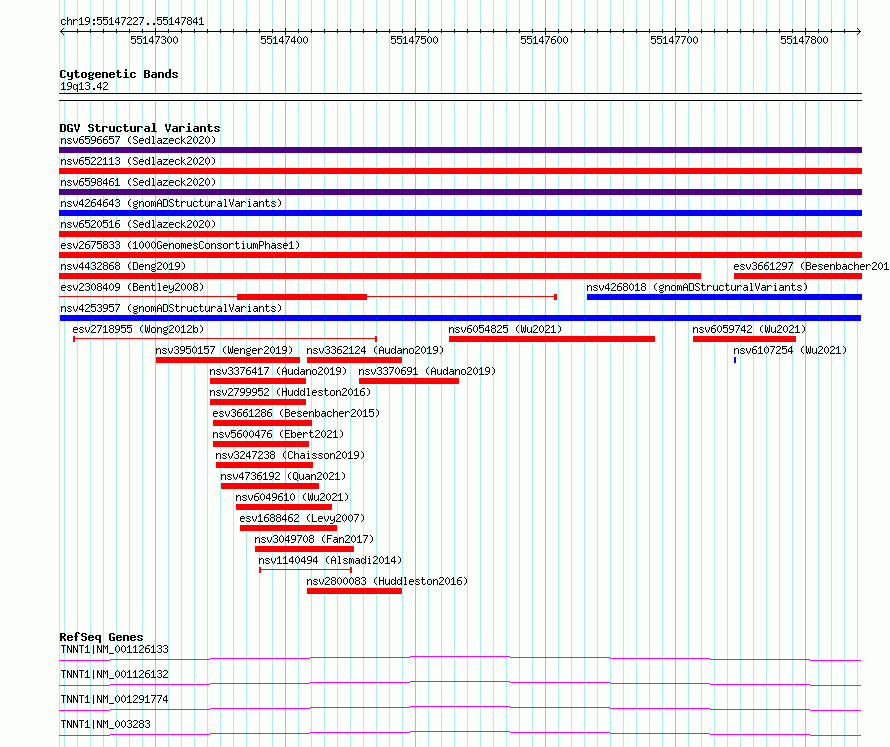Select nsv6054825 (Wu2021) label
890x747 pixels.
(x=505, y=329)
